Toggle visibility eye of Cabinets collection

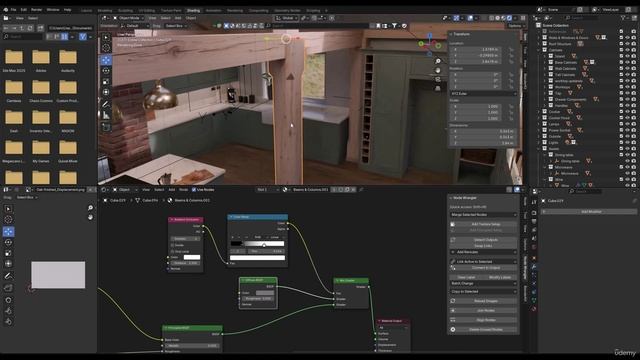click(x=627, y=50)
